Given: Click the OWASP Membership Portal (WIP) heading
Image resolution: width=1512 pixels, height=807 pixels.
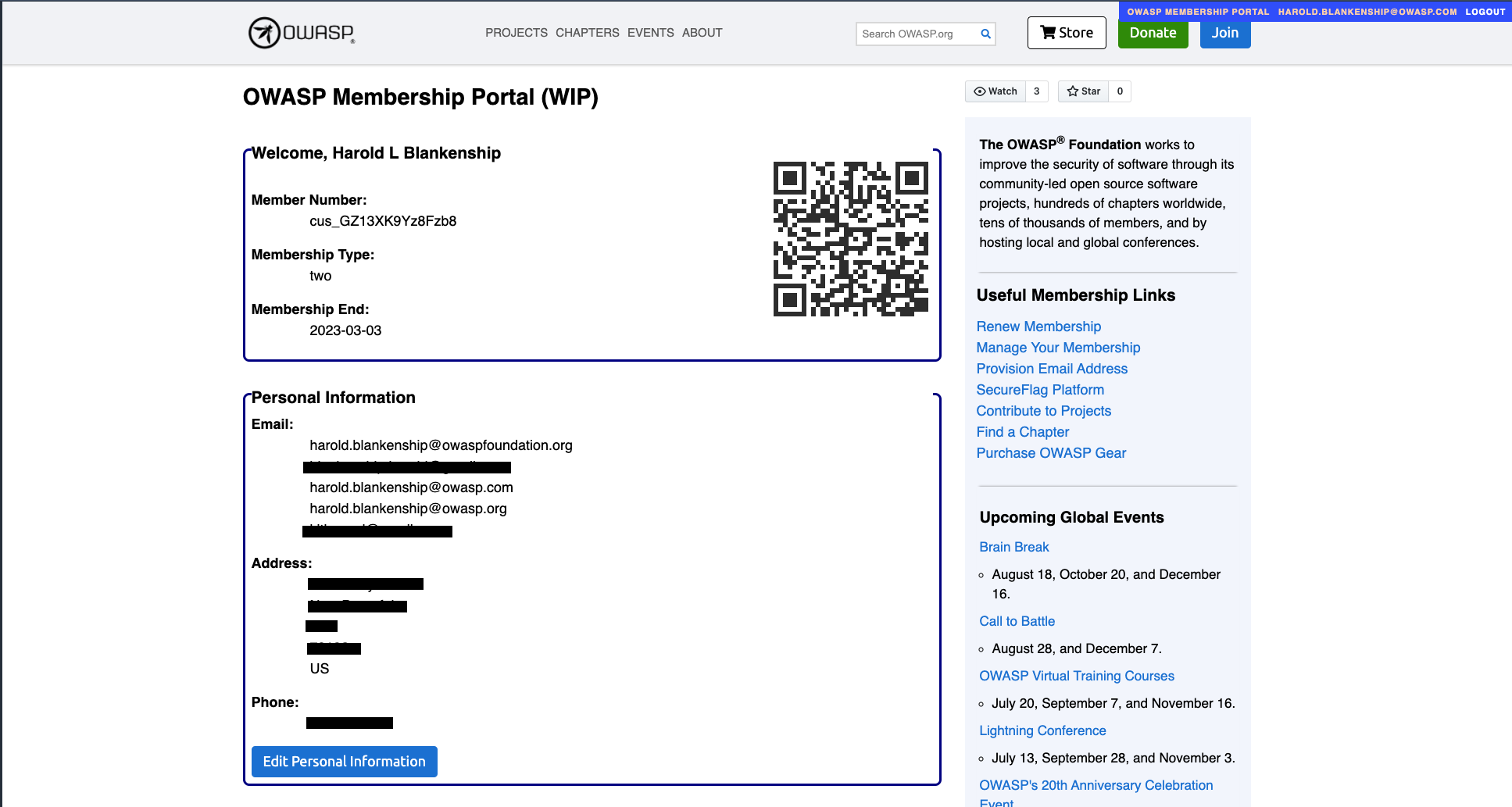Looking at the screenshot, I should (x=420, y=97).
